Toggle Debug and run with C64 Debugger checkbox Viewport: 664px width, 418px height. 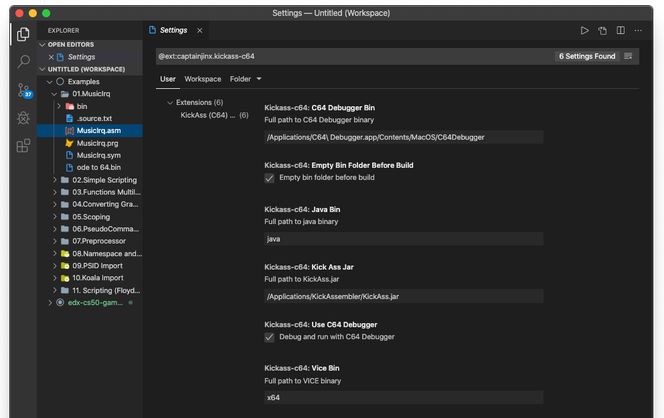tap(269, 337)
